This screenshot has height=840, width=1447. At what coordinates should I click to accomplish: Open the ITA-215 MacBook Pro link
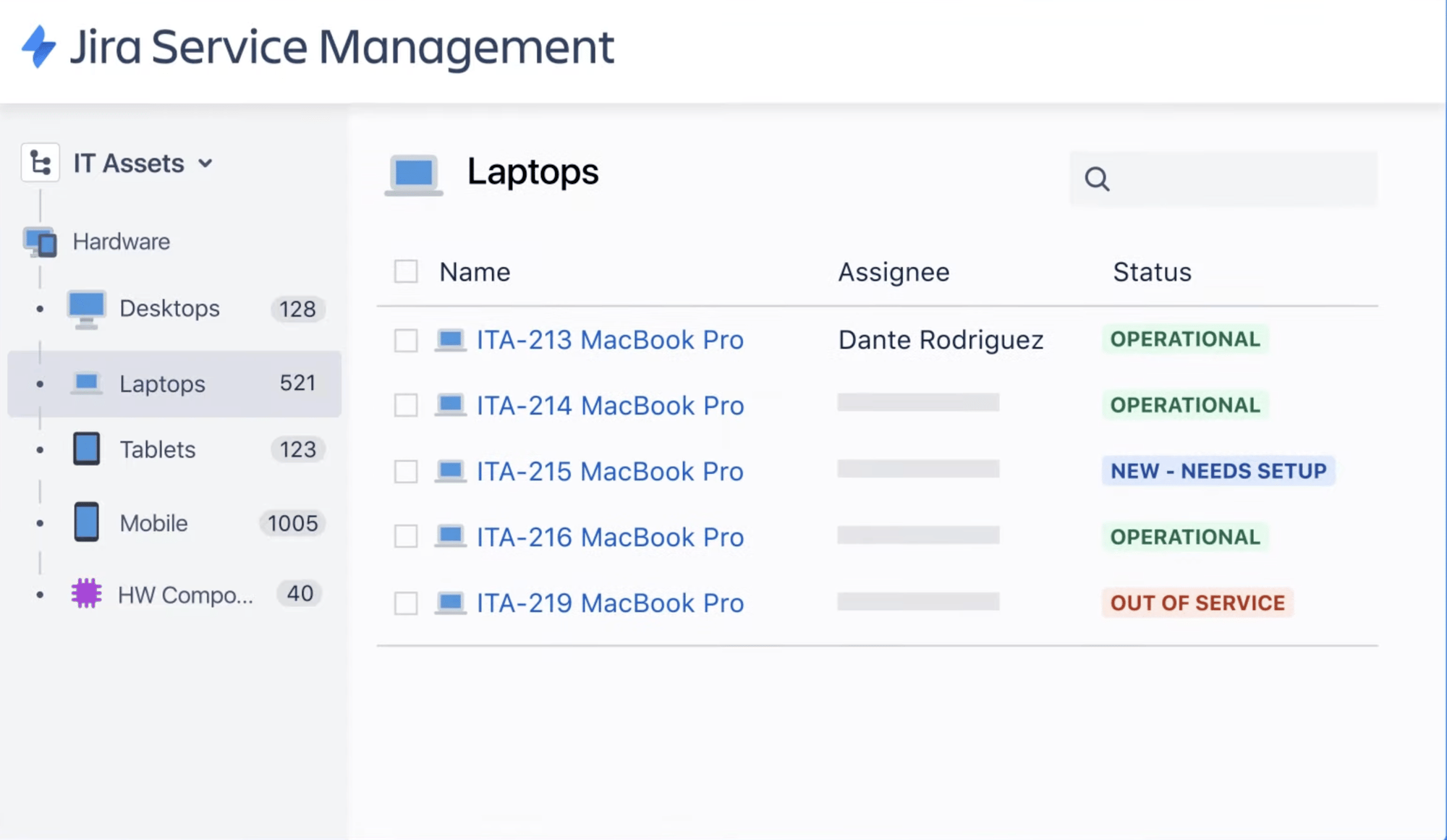(x=610, y=472)
